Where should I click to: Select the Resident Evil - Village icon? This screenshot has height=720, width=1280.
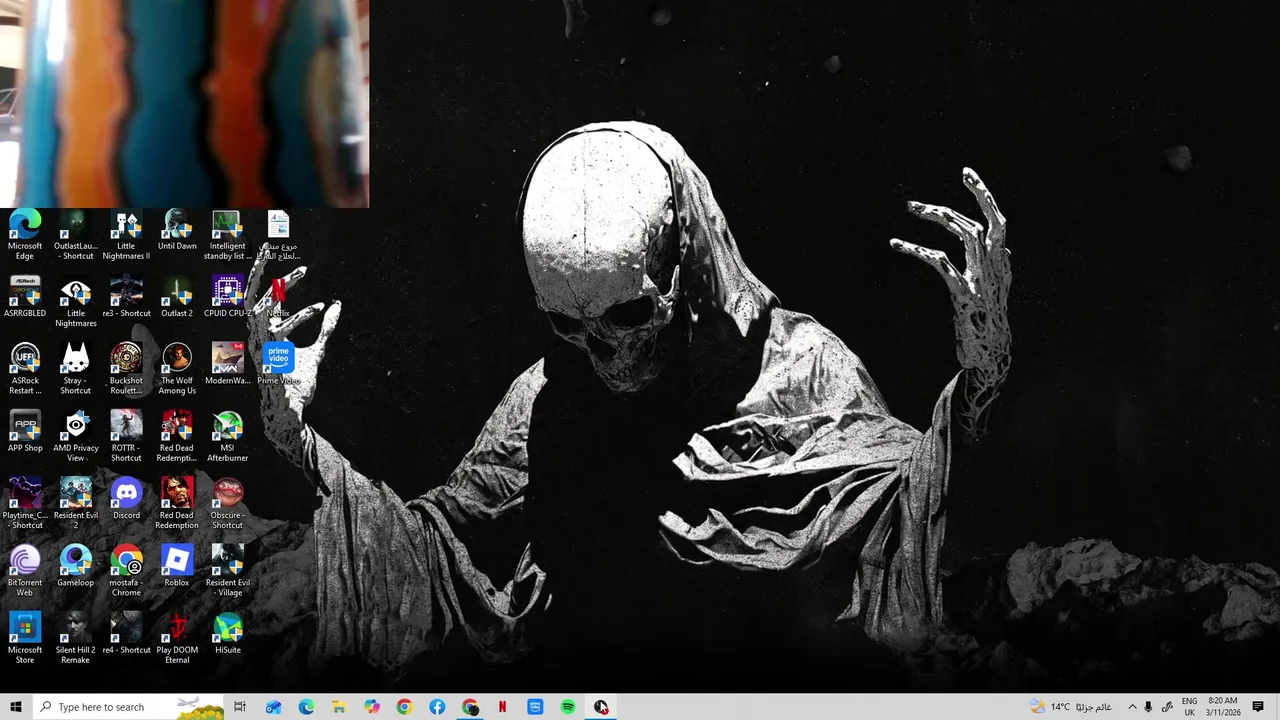pos(228,570)
